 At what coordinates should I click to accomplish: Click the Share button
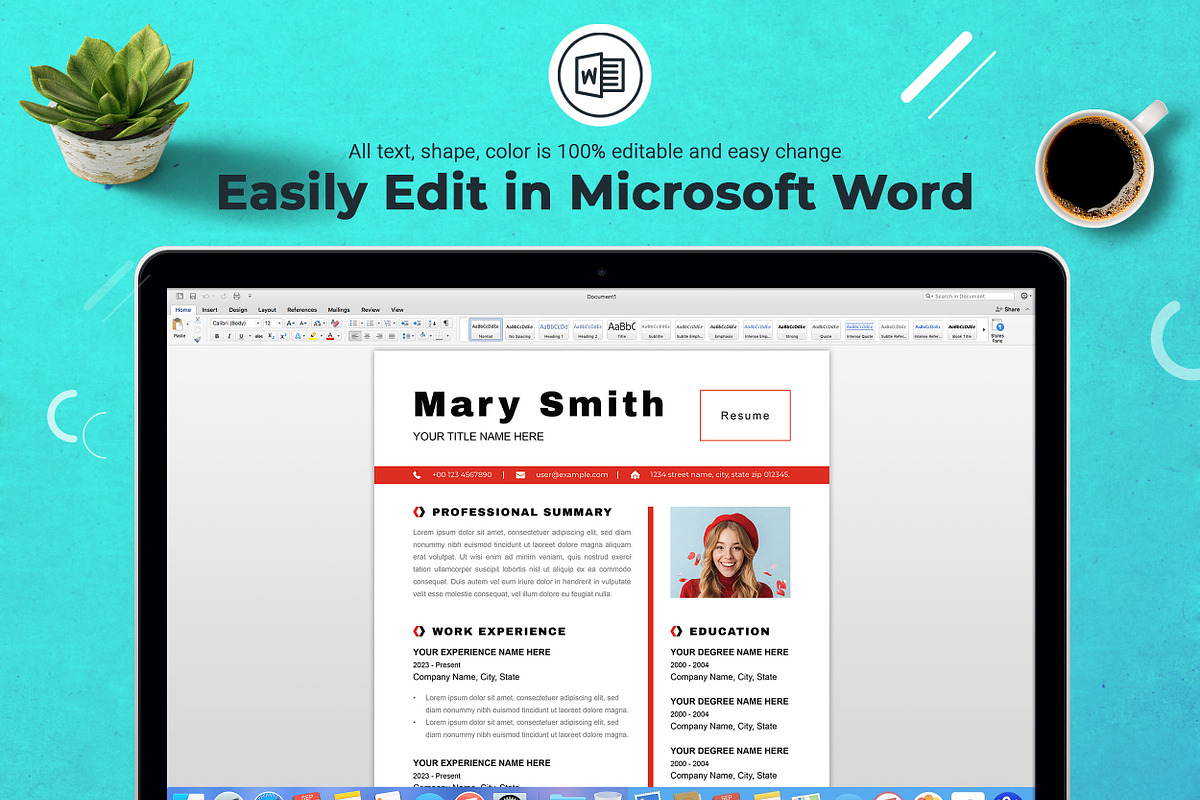[1008, 309]
